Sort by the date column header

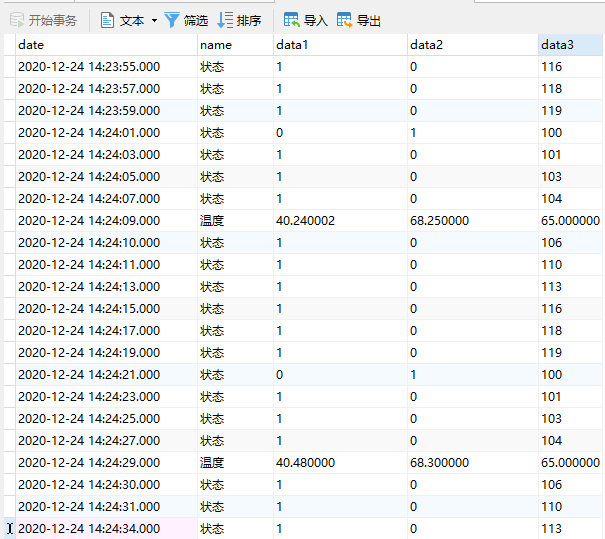pyautogui.click(x=106, y=45)
